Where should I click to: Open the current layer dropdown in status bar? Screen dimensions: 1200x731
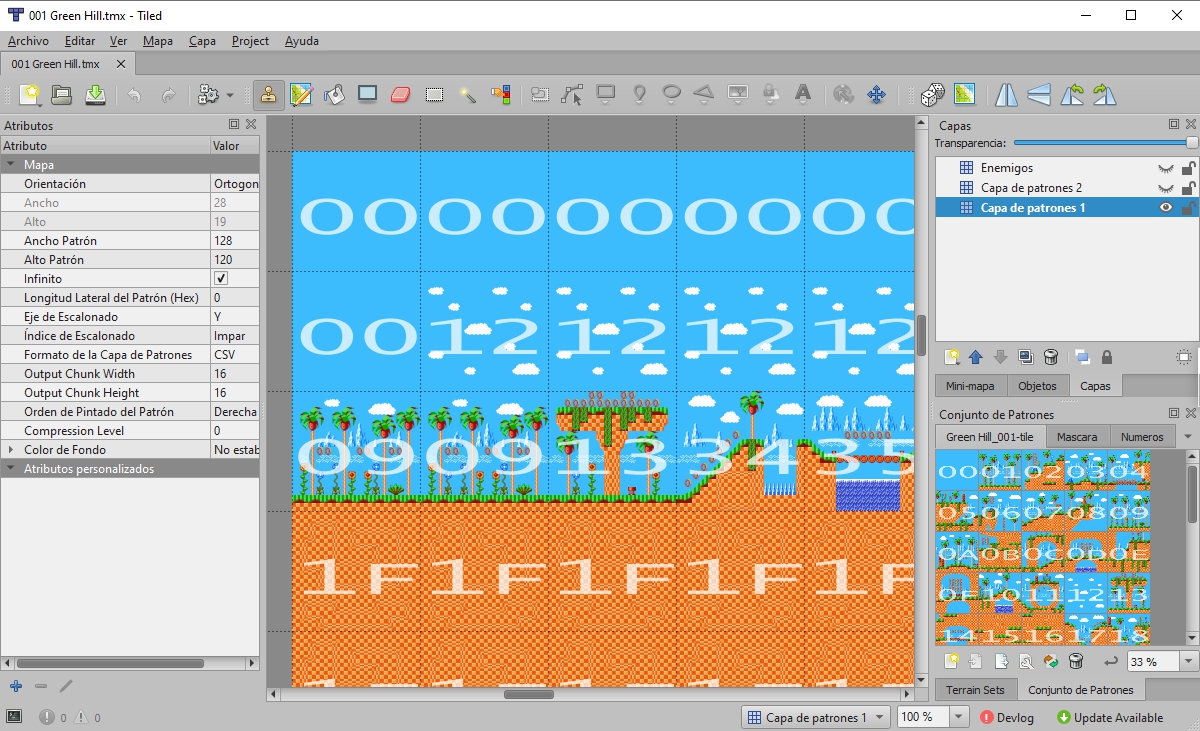(816, 717)
